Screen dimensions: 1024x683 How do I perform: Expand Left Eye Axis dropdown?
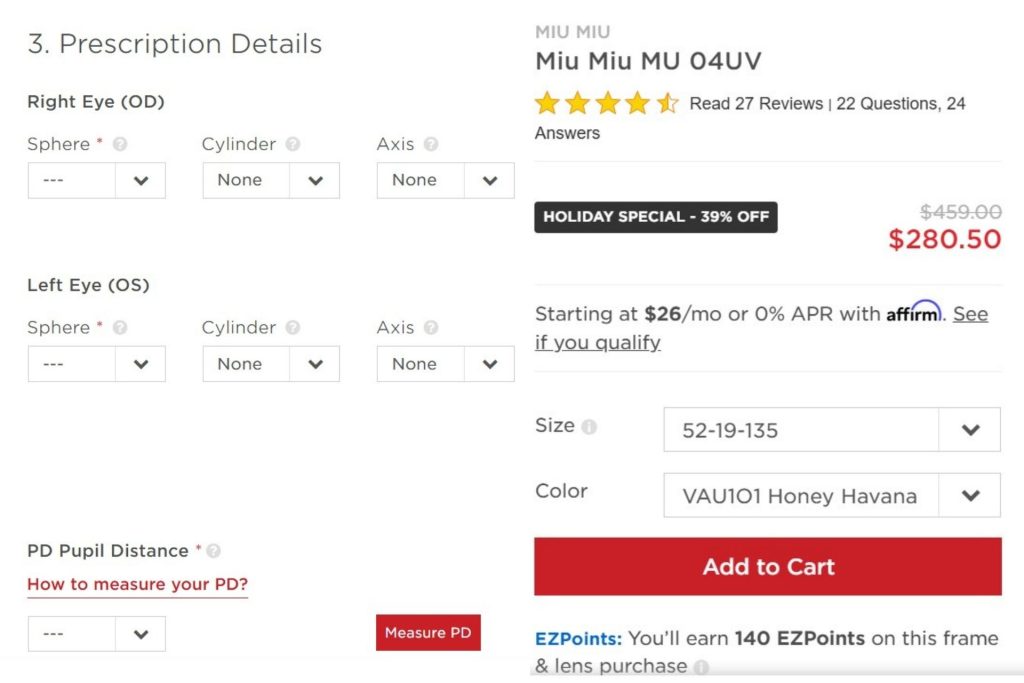coord(445,364)
